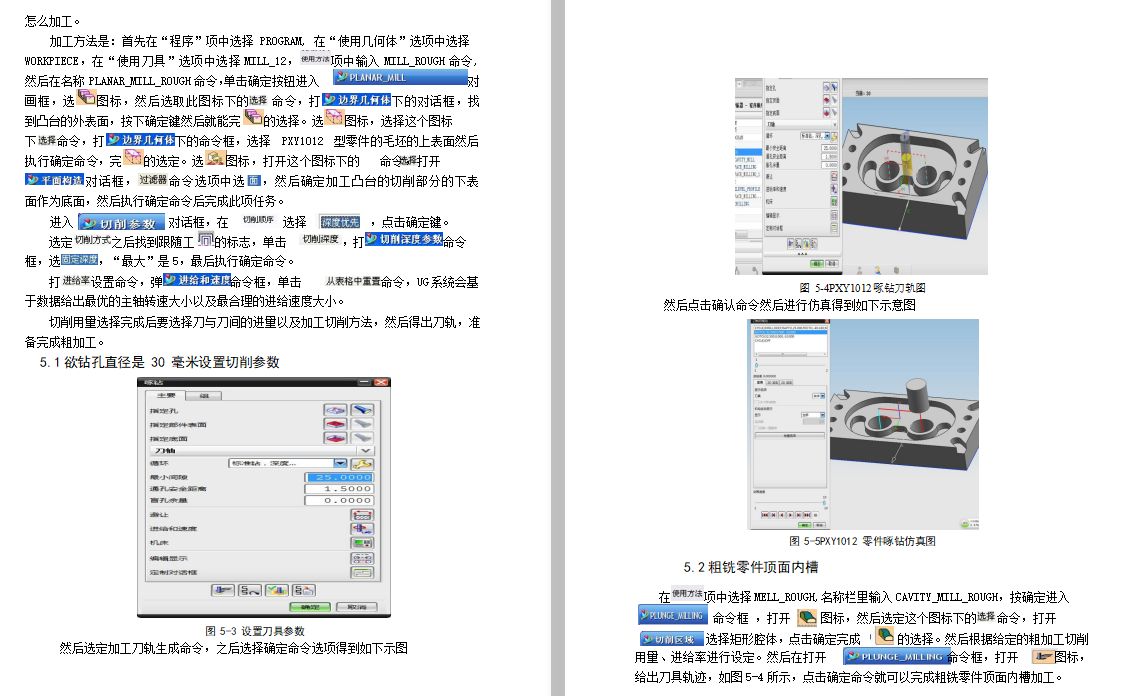This screenshot has height=696, width=1131.
Task: Open the cycle wrench edit icon in 啄钻 dialog
Action: [x=363, y=464]
